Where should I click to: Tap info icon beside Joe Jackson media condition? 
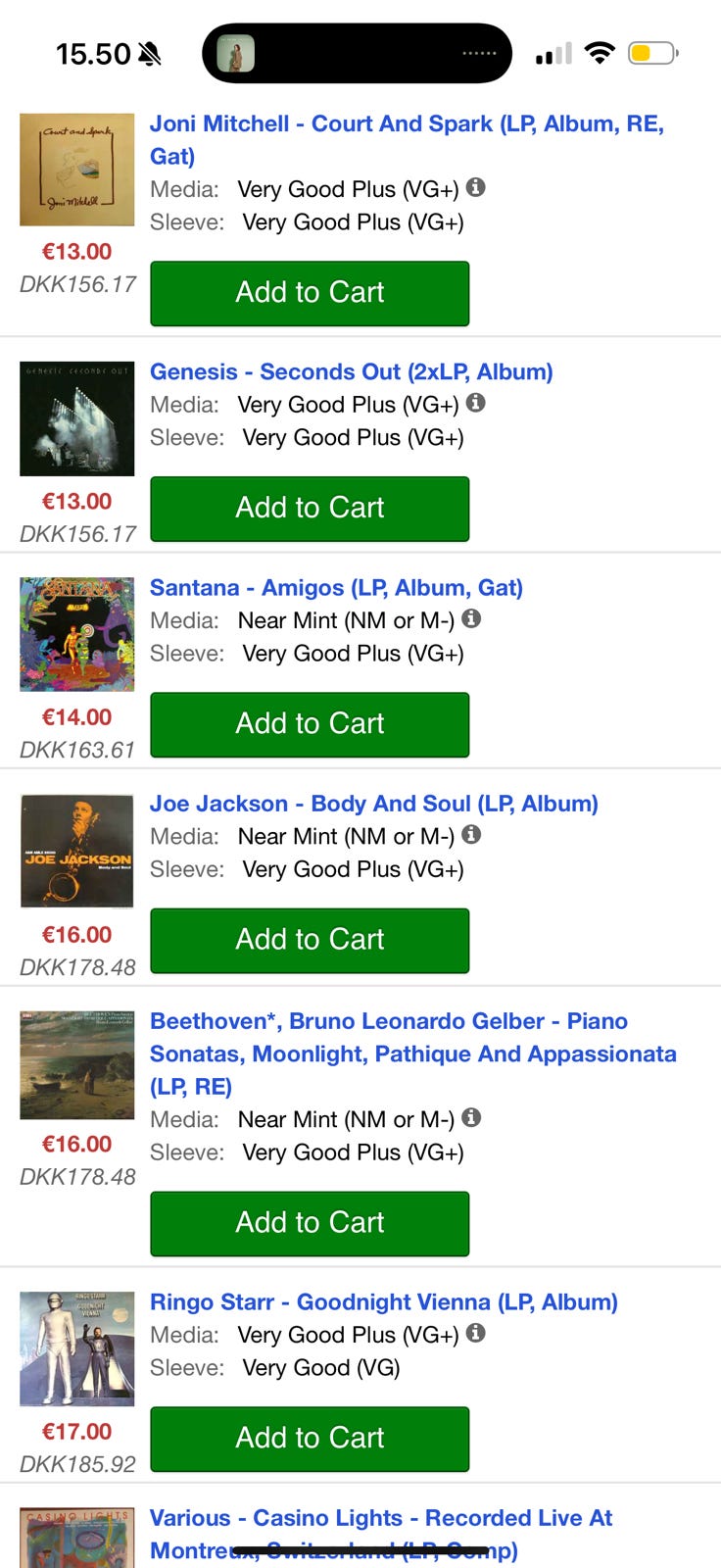coord(471,834)
